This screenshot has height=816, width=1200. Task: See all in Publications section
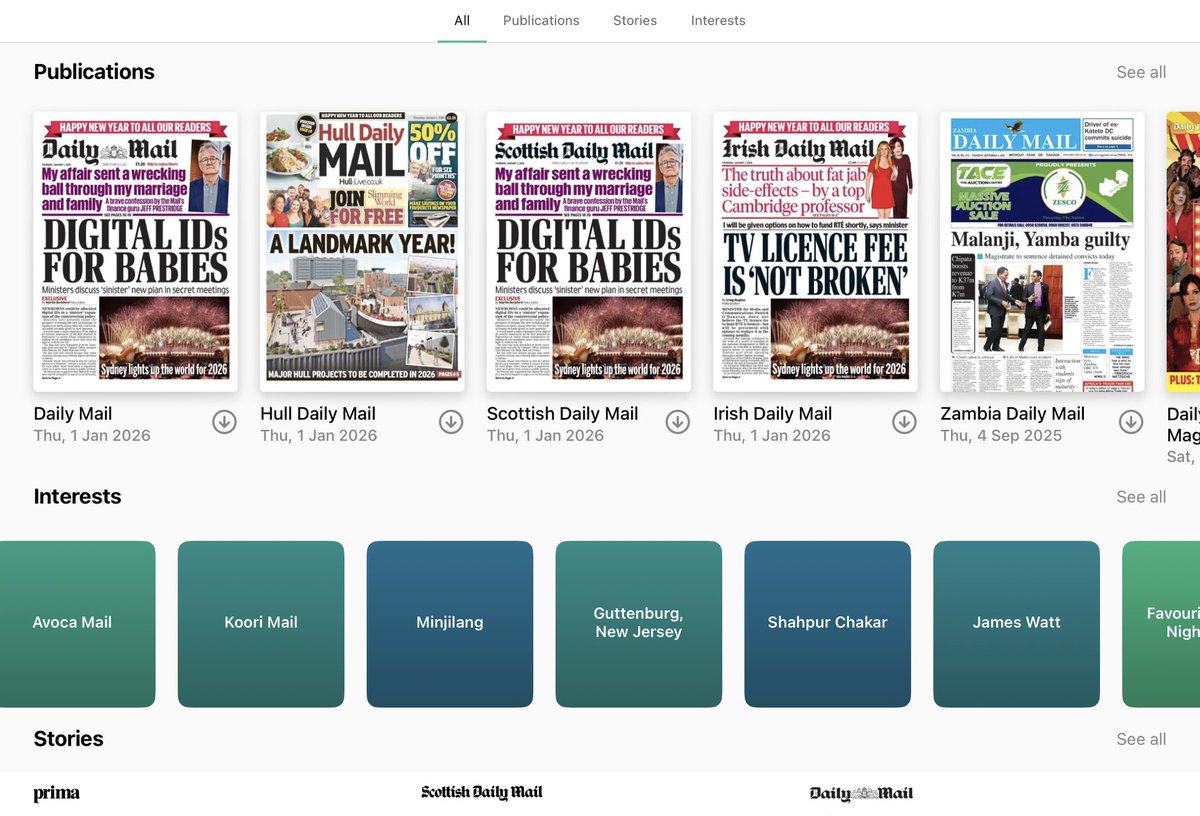tap(1141, 72)
